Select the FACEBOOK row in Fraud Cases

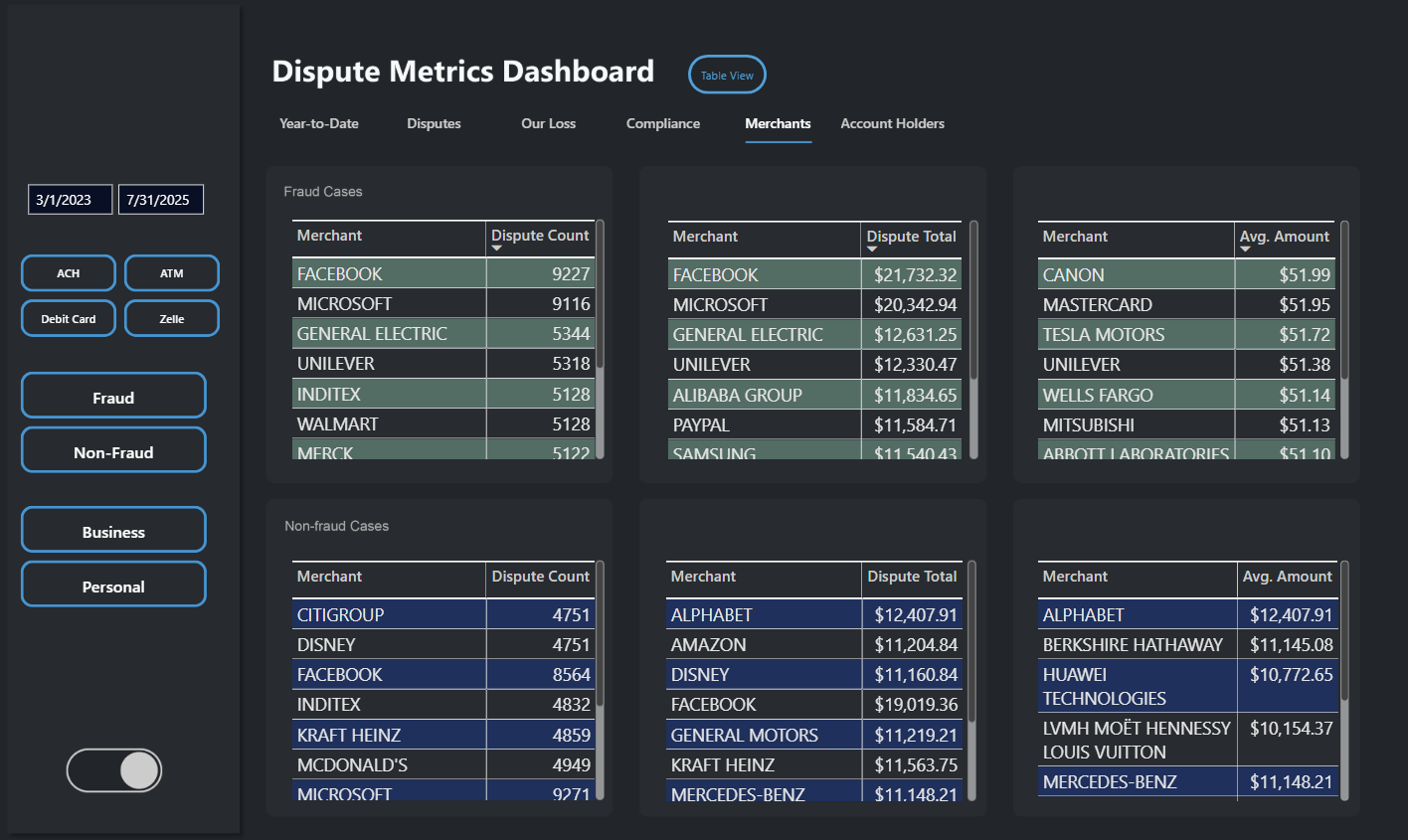tap(389, 273)
